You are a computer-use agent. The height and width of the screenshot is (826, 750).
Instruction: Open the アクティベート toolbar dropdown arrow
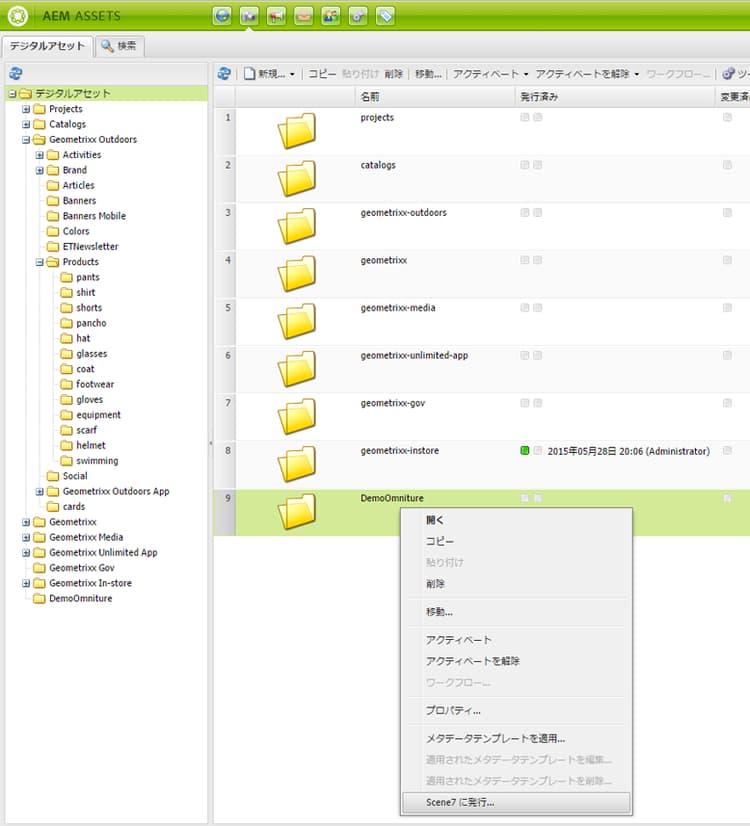tap(526, 74)
